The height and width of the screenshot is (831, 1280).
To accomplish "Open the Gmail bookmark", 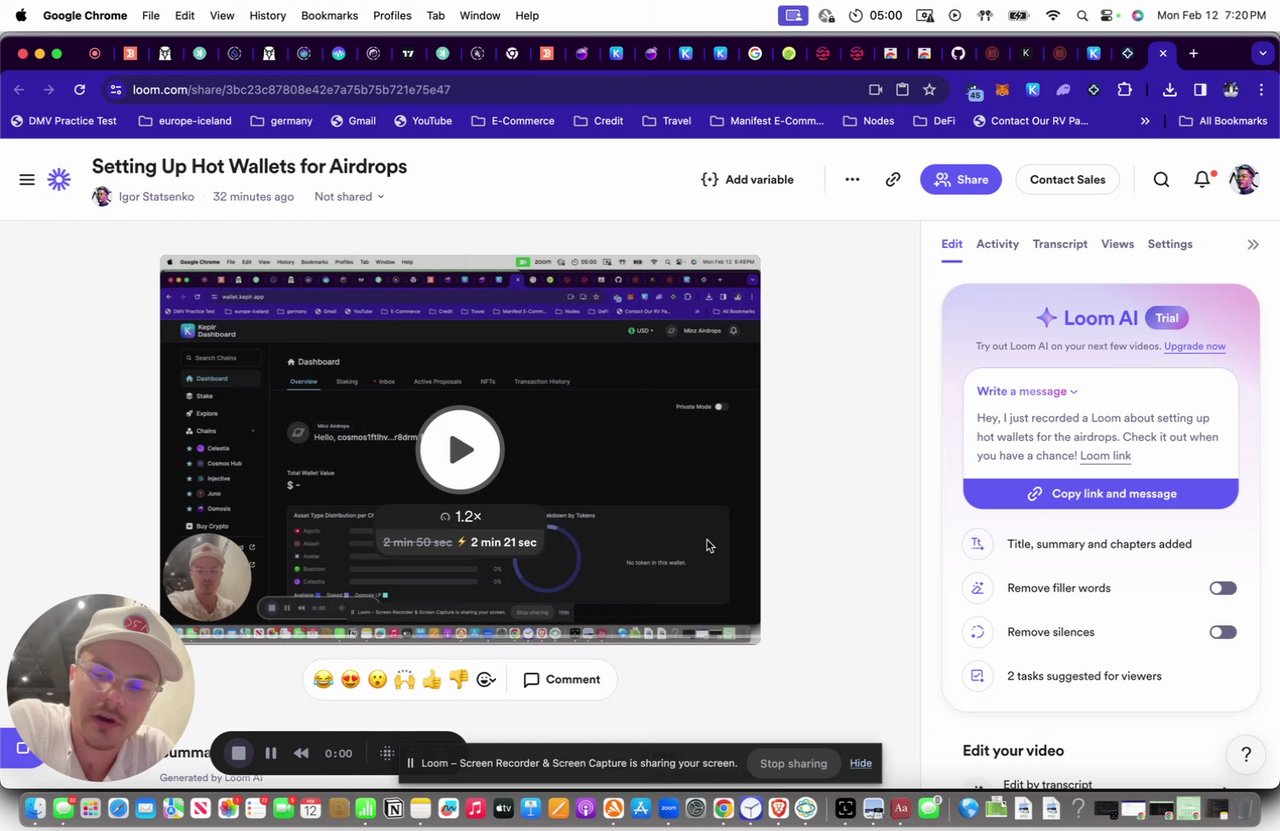I will tap(351, 121).
